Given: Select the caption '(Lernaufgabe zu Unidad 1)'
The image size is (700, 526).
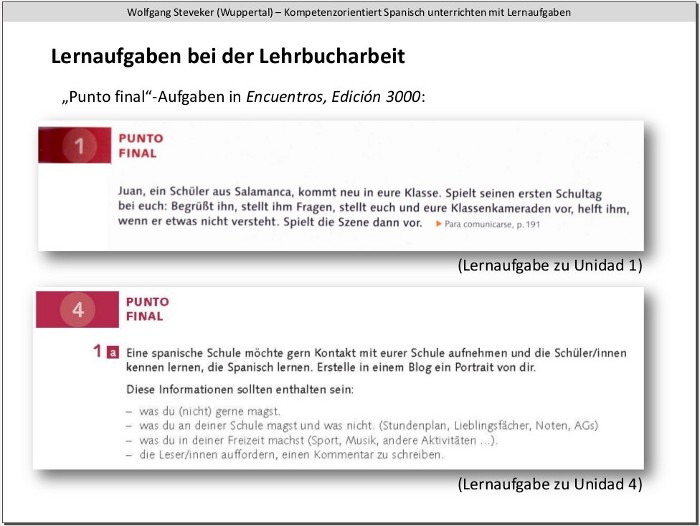Looking at the screenshot, I should coord(549,265).
